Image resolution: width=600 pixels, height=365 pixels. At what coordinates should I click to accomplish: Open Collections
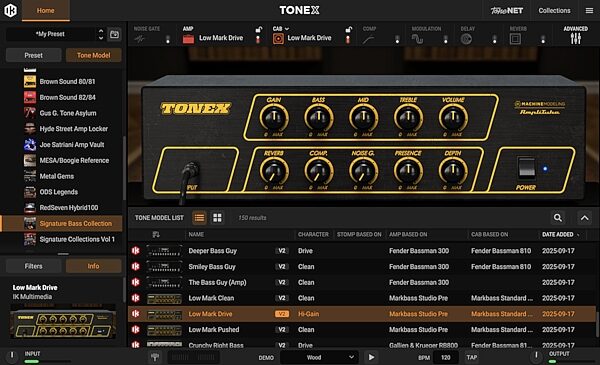click(554, 11)
